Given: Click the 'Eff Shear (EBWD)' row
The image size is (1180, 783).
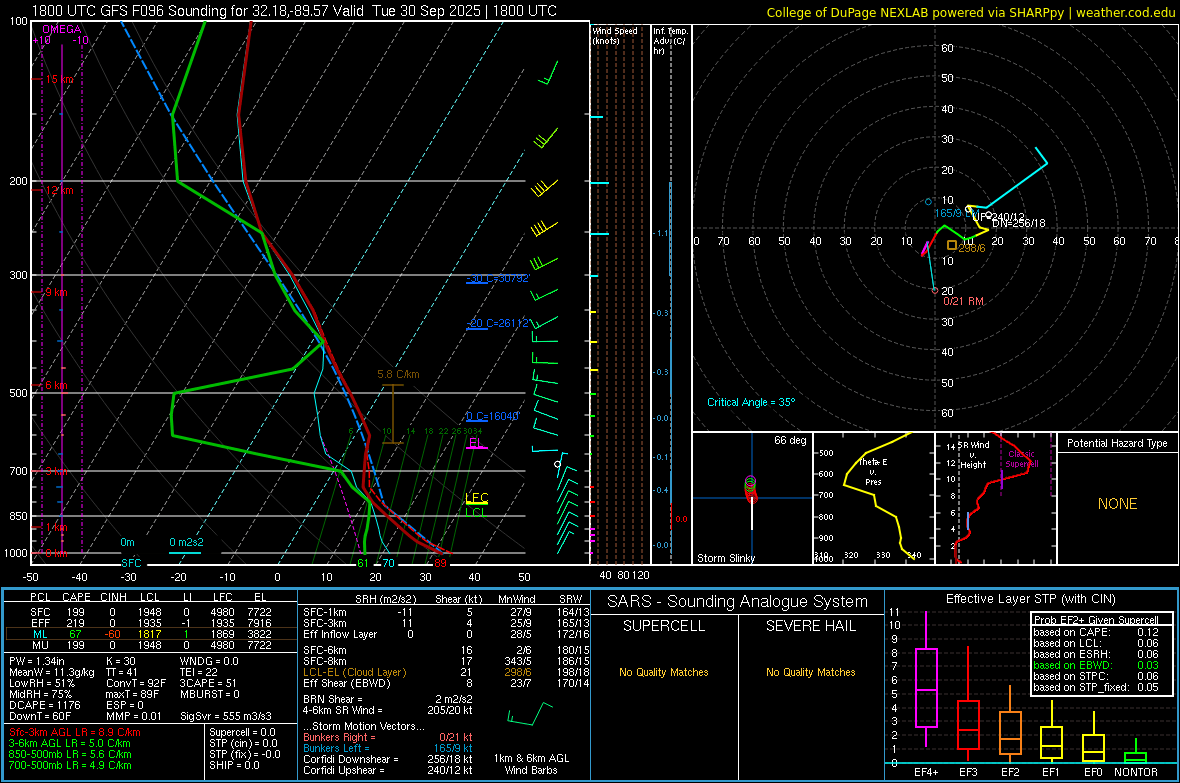Looking at the screenshot, I should click(x=446, y=683).
